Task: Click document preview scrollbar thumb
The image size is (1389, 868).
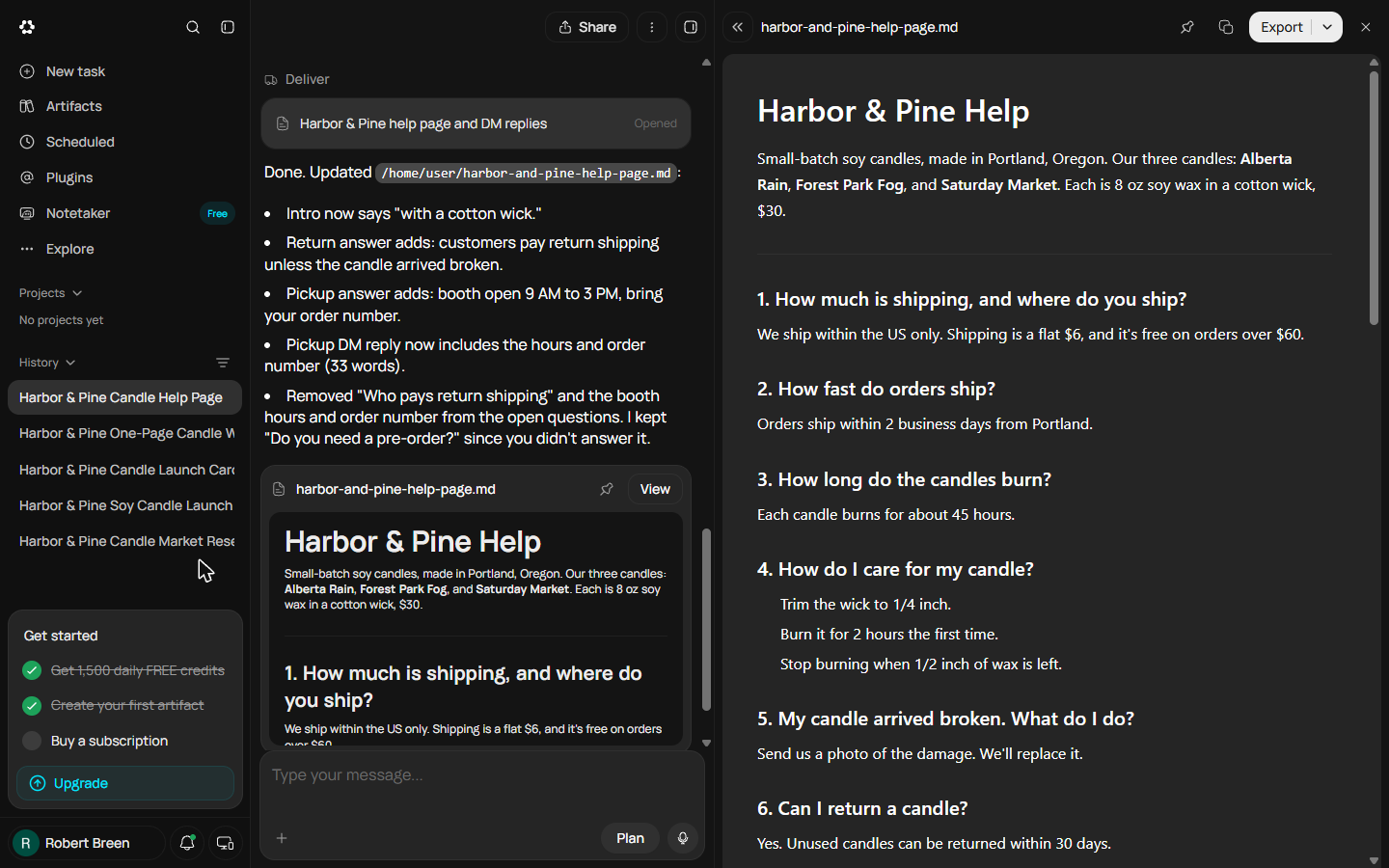Action: click(1374, 198)
